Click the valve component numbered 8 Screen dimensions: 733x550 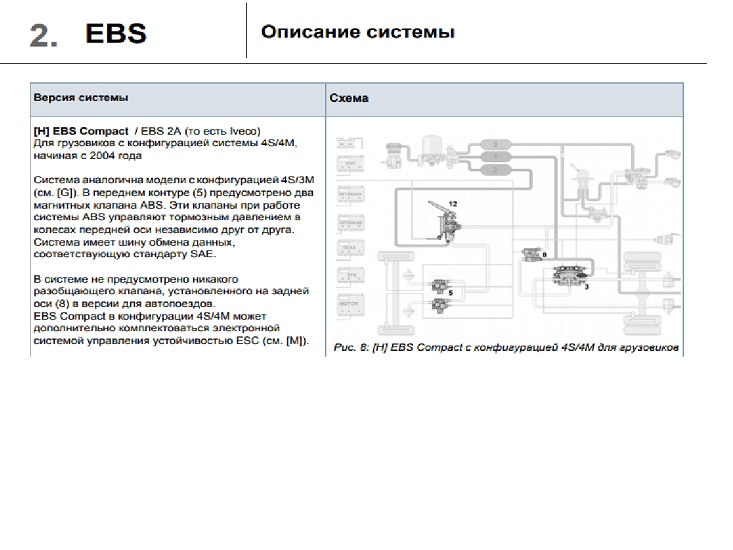click(532, 255)
